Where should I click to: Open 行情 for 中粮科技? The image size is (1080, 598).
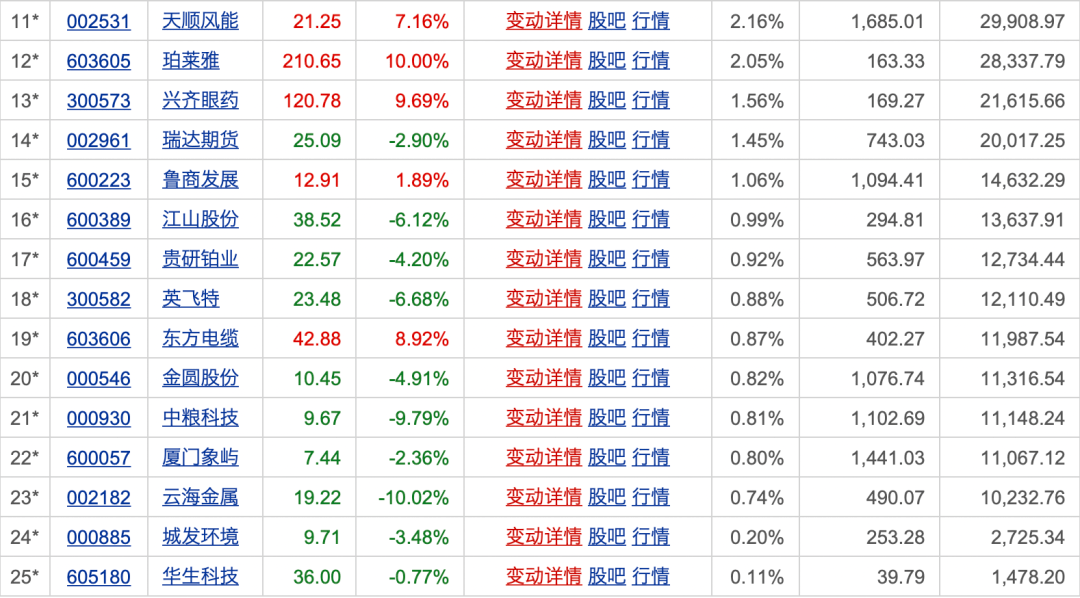pyautogui.click(x=651, y=418)
